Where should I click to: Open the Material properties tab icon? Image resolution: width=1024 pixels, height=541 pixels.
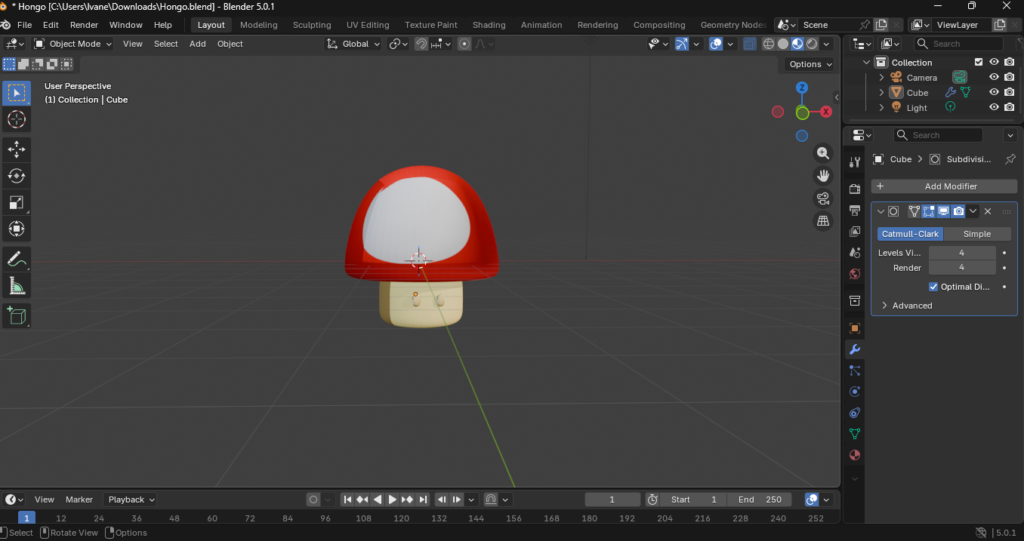pos(854,455)
